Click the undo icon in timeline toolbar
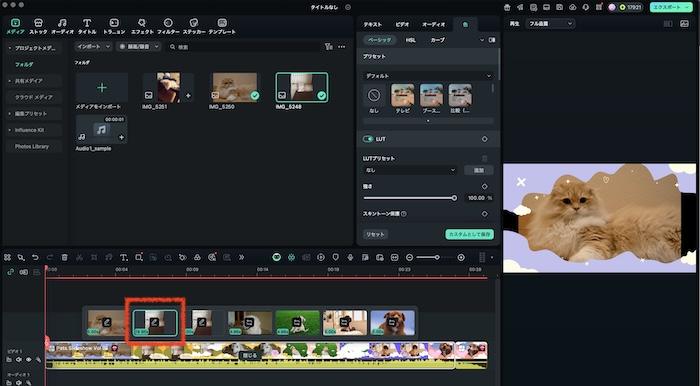The image size is (700, 386). [x=35, y=257]
